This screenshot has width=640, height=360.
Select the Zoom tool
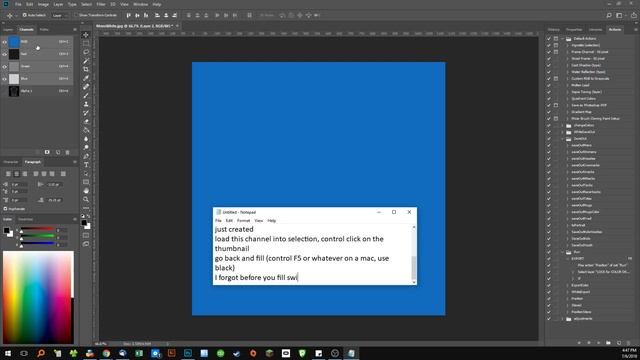pos(86,200)
